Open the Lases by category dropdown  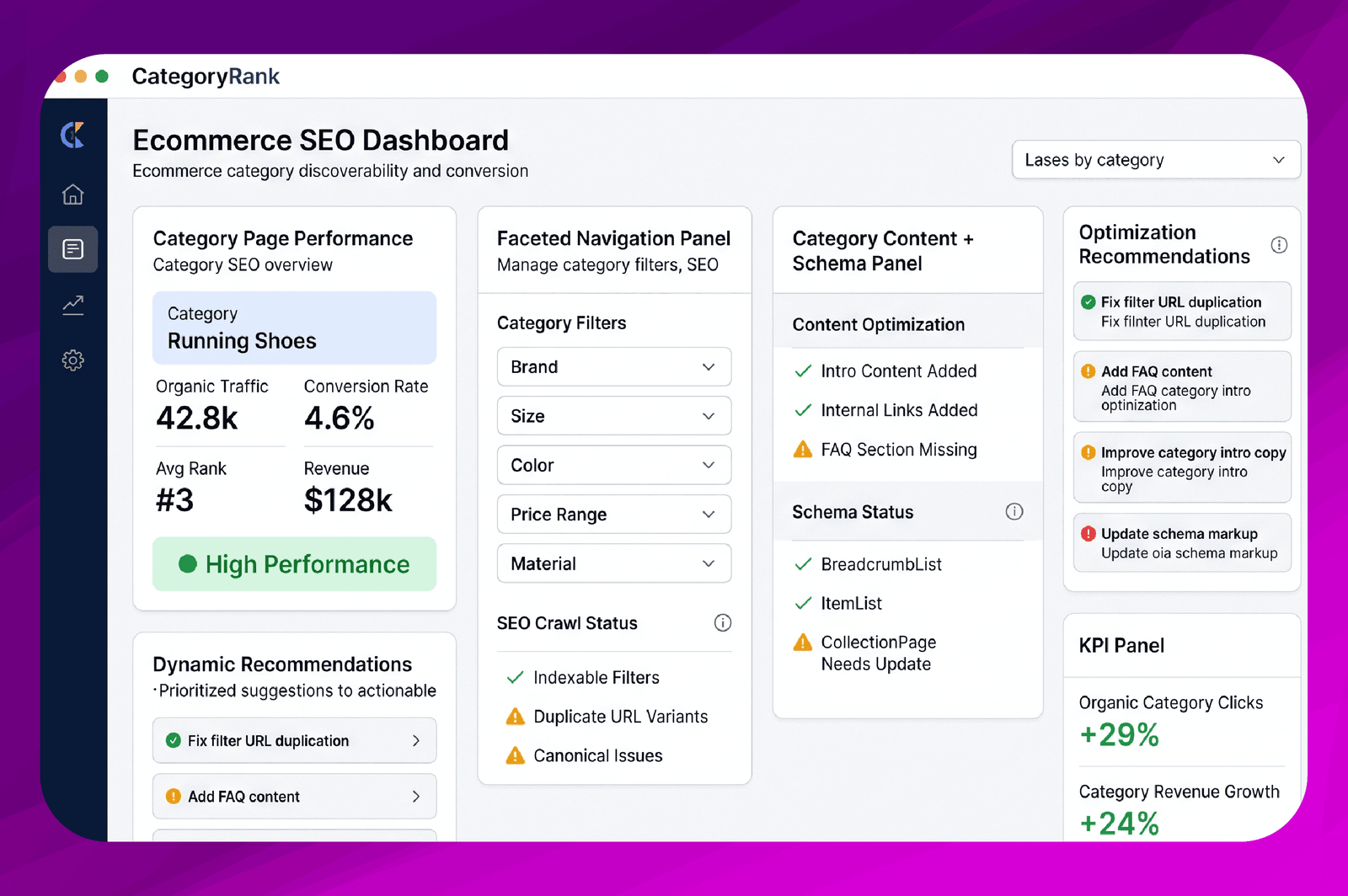point(1156,160)
